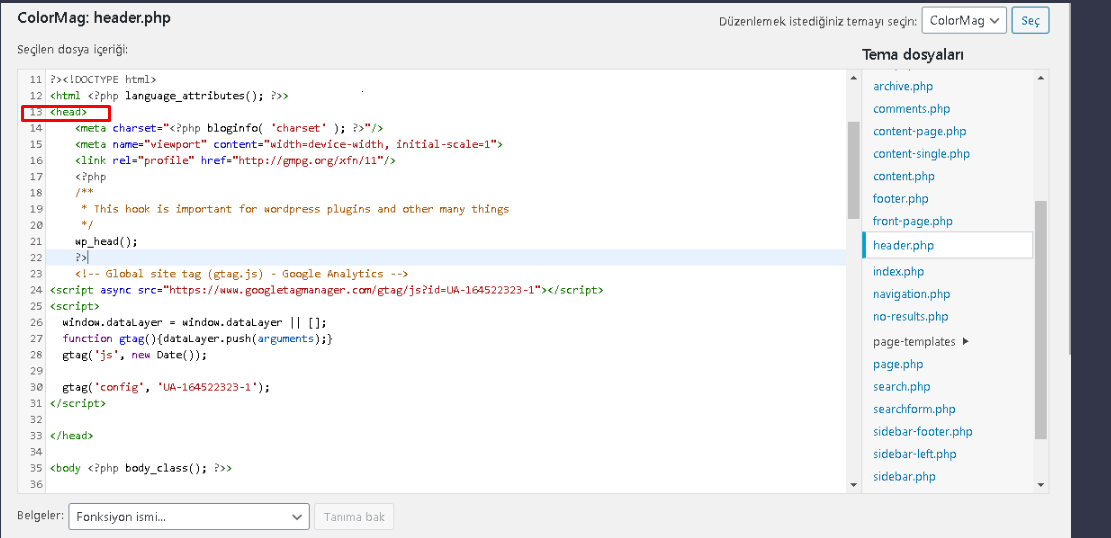Screen dimensions: 1111x538
Task: Open content-page.php theme file
Action: click(x=920, y=131)
